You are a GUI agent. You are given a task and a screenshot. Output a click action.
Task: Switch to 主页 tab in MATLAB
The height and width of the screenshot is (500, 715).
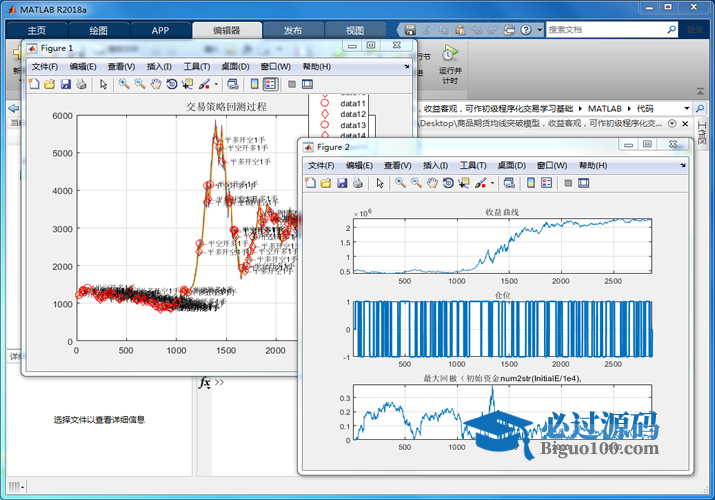(36, 31)
